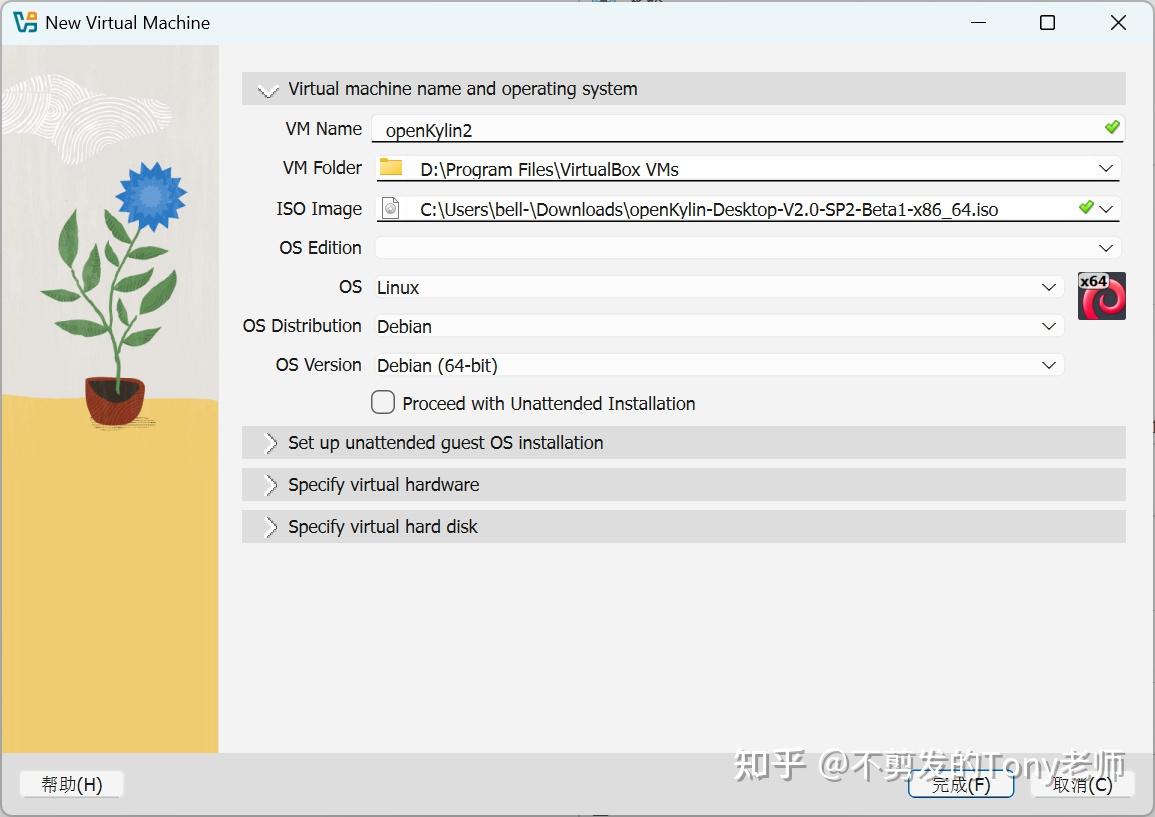Click the 取消(C) cancel button
This screenshot has height=817, width=1155.
tap(1082, 786)
